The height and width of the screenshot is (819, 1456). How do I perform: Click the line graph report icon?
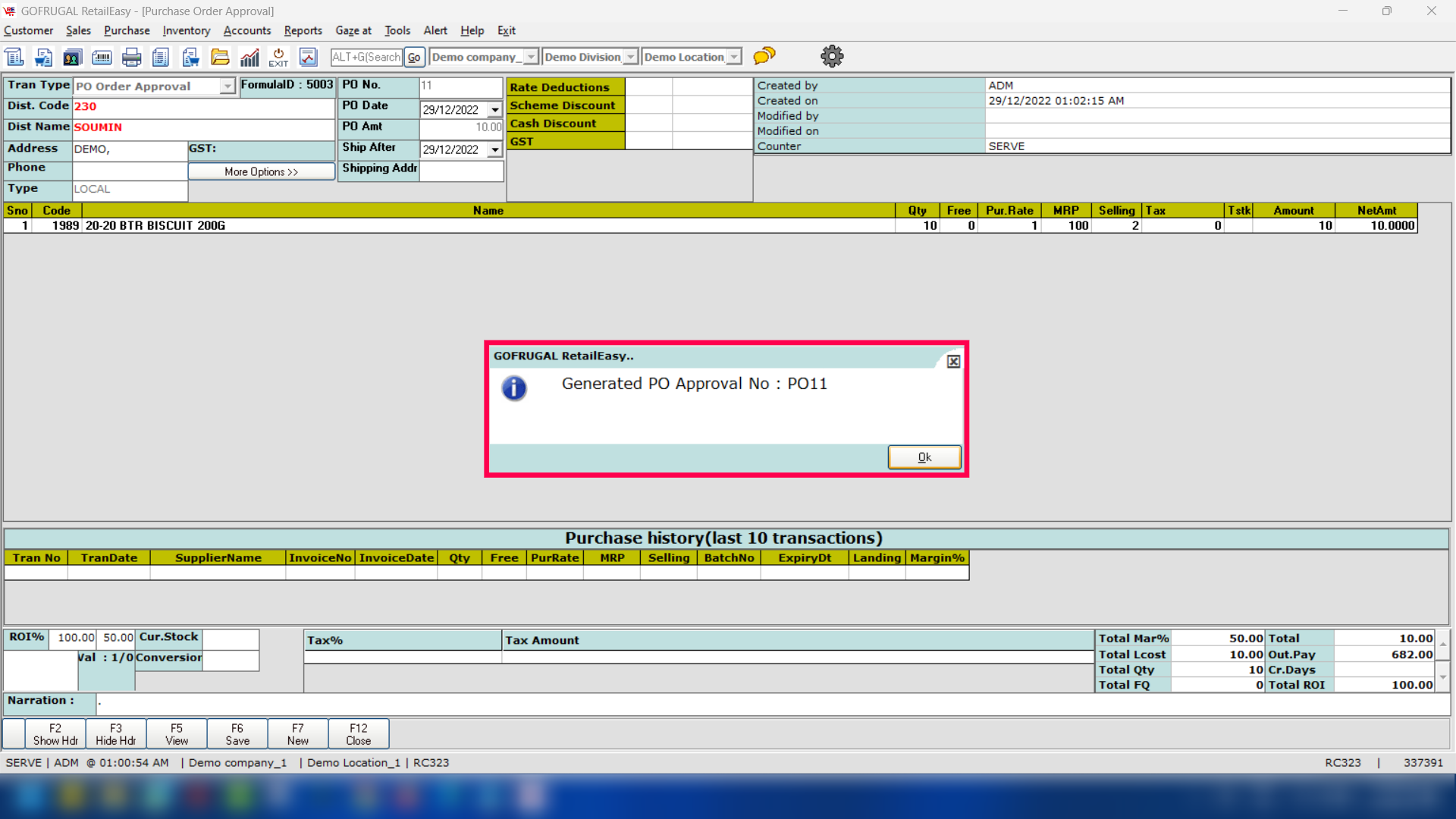click(x=308, y=57)
